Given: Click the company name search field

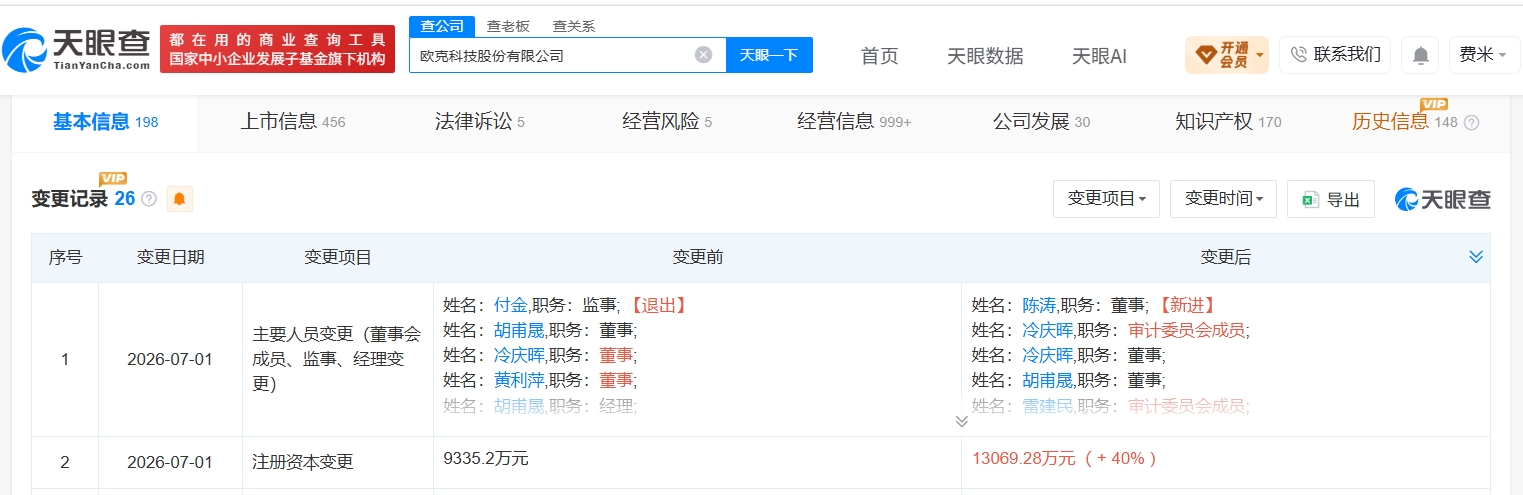Looking at the screenshot, I should [550, 55].
